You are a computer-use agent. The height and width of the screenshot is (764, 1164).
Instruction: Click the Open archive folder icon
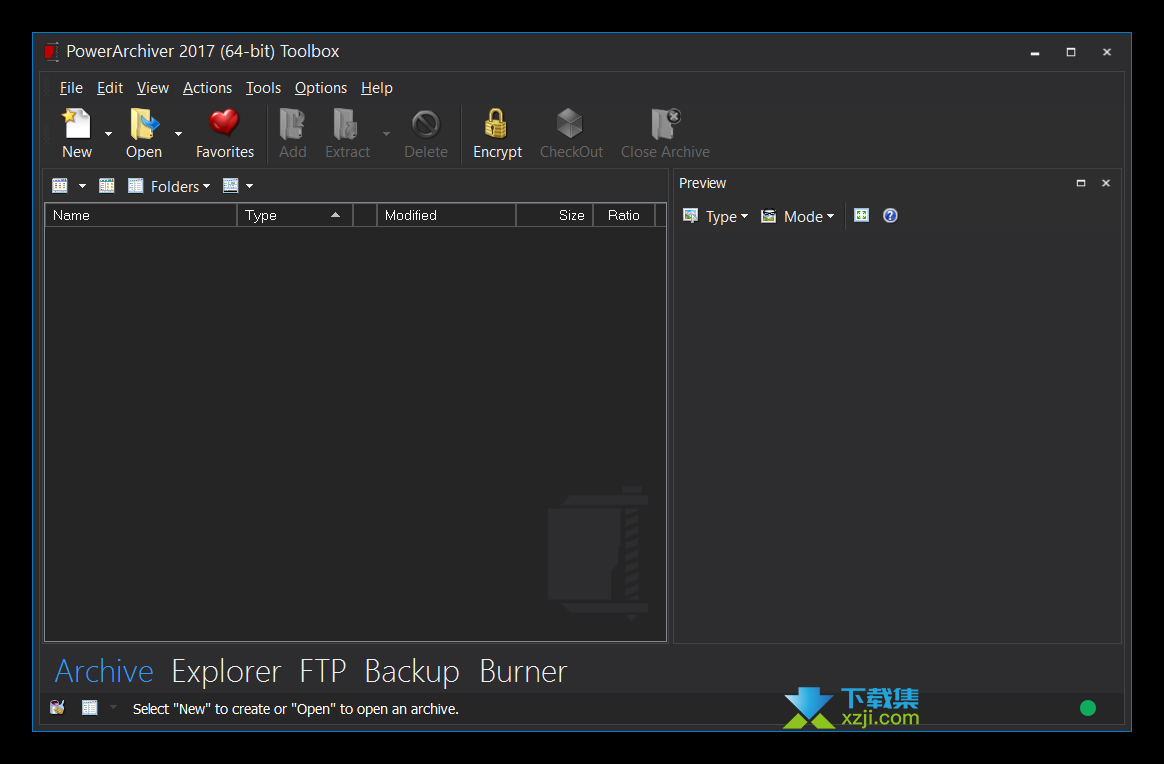coord(144,124)
